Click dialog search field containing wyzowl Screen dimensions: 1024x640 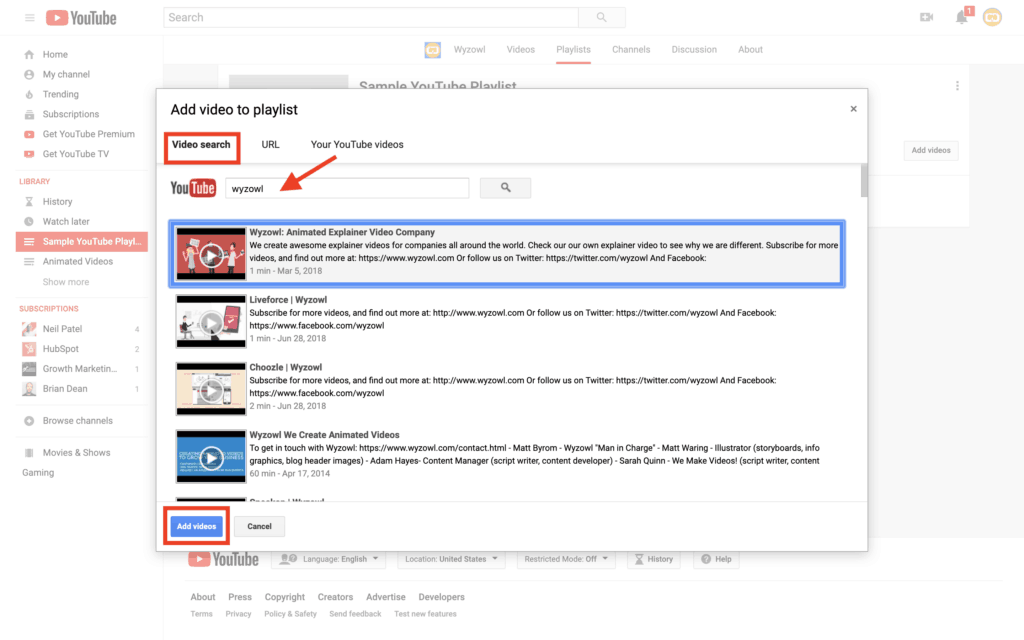pyautogui.click(x=347, y=189)
